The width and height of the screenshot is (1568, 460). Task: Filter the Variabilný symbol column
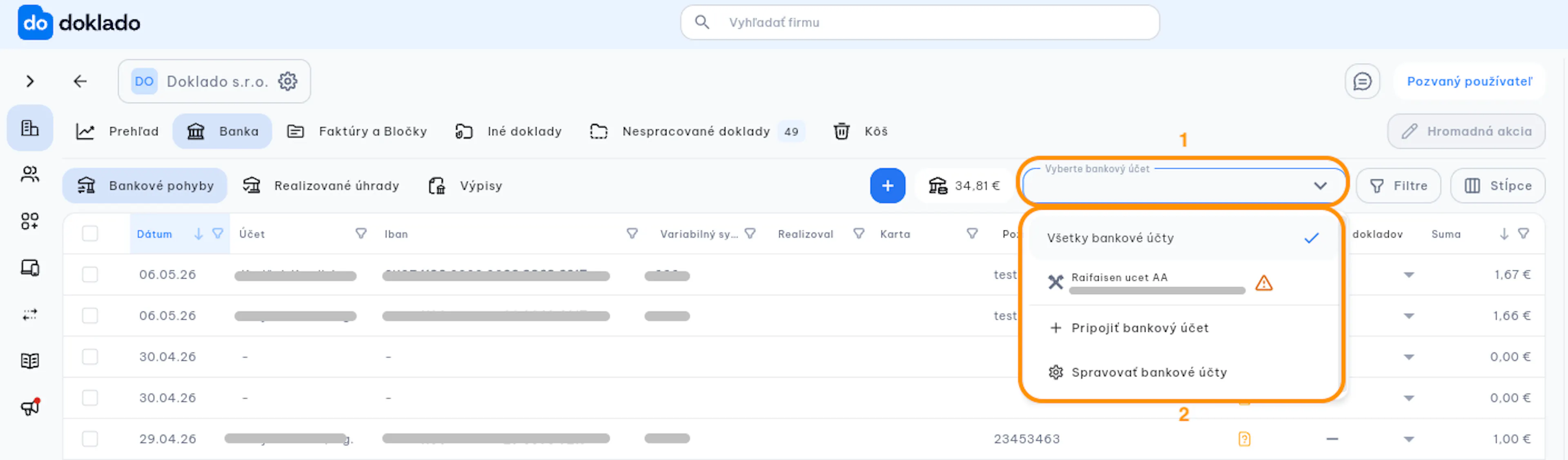[x=751, y=233]
